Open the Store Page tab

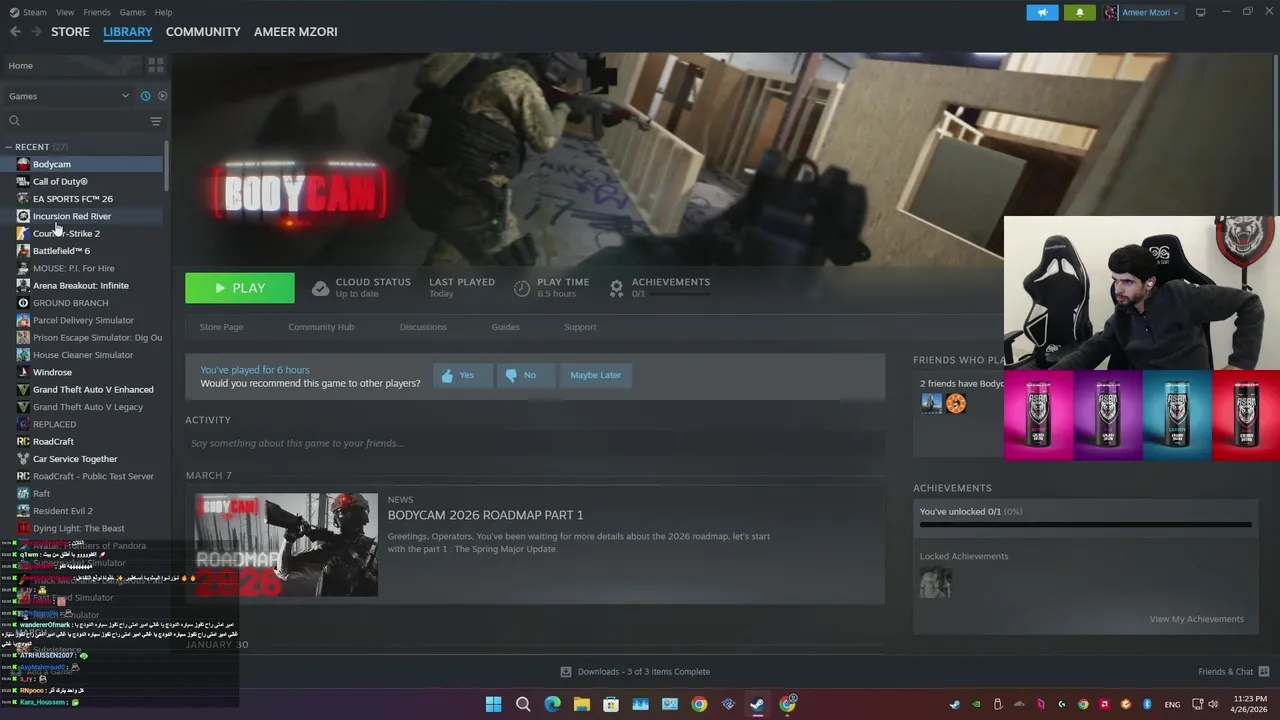click(221, 327)
